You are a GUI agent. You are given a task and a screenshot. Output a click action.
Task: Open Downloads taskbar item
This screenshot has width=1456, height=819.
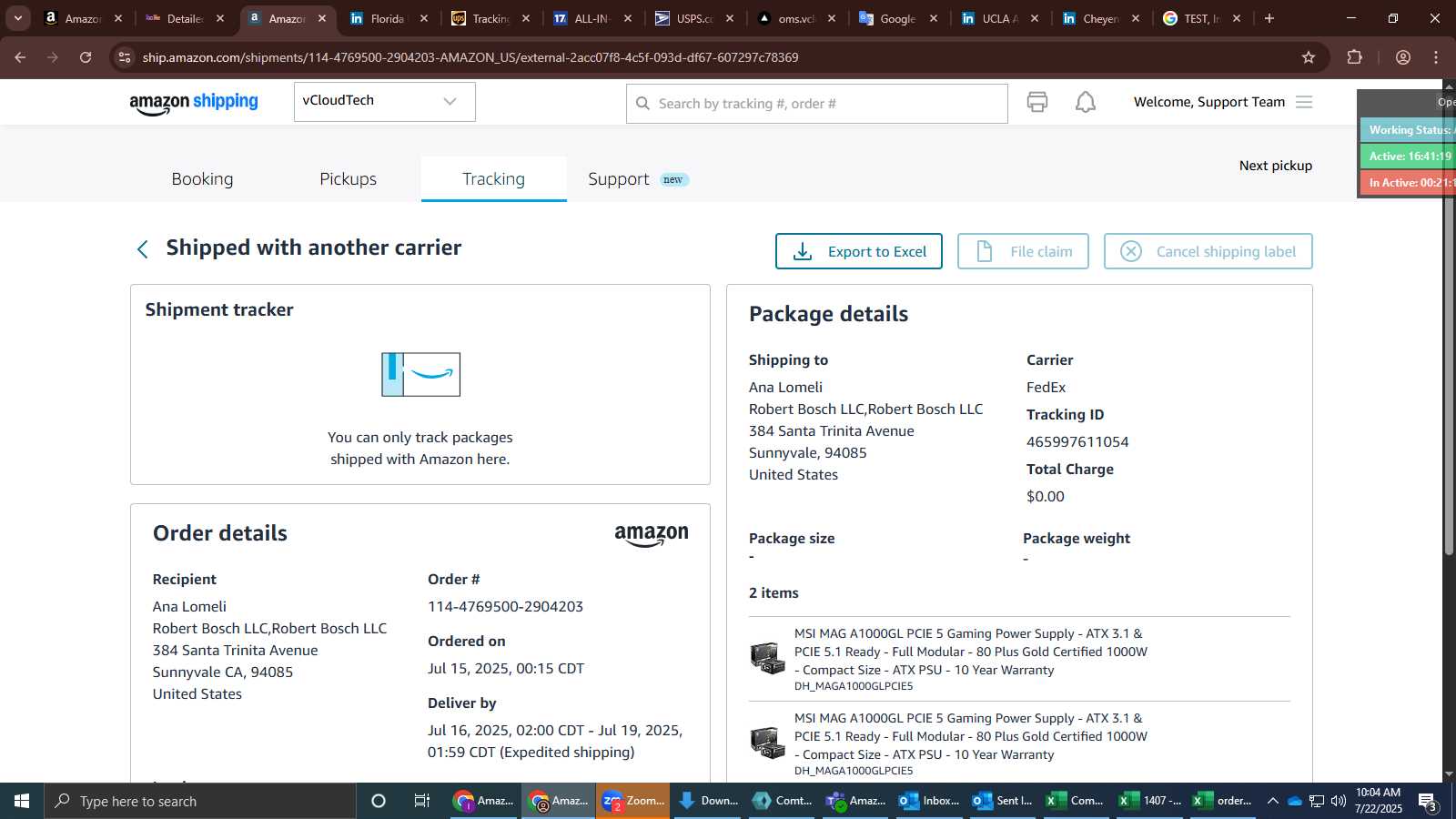[708, 801]
